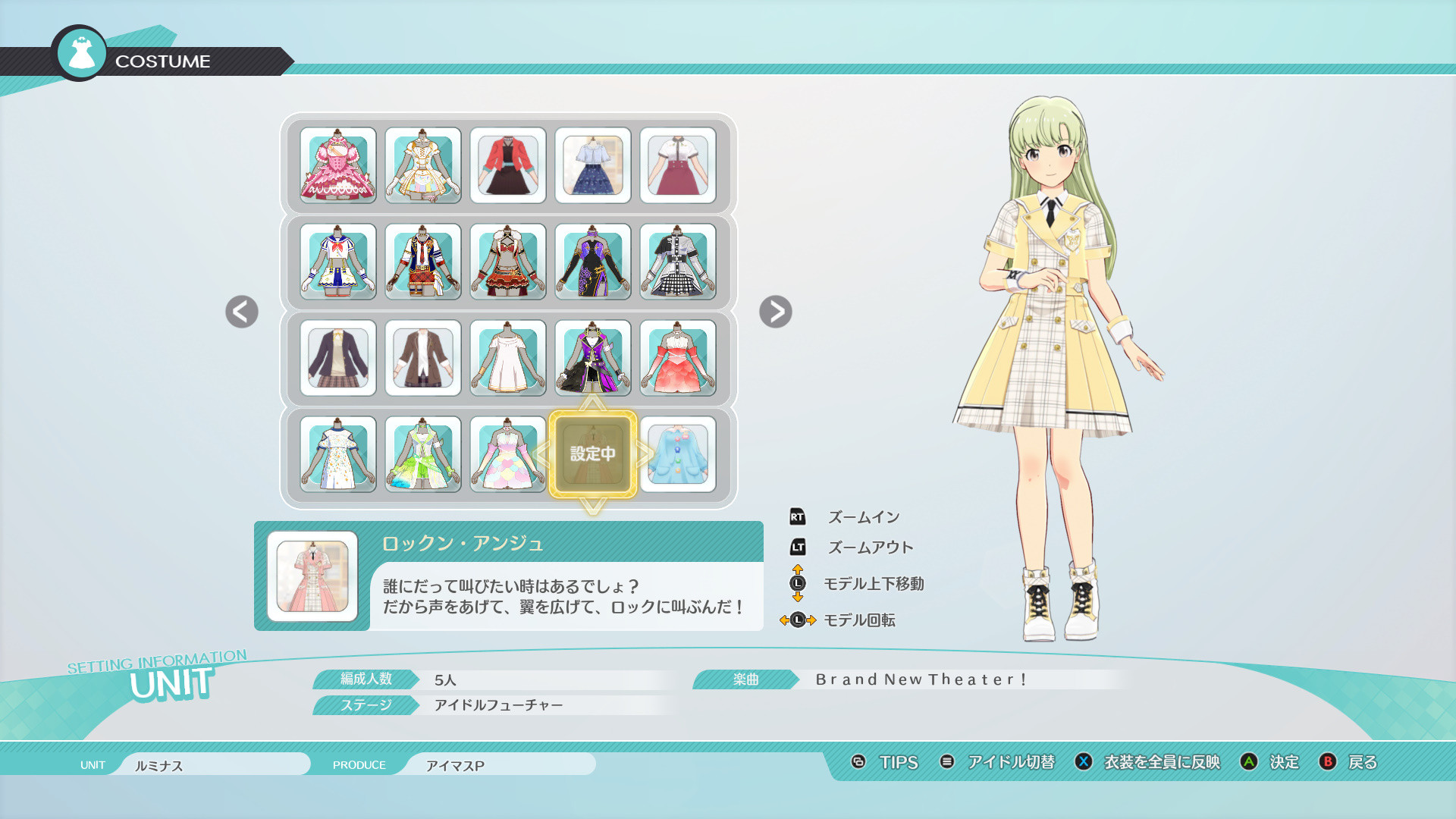Select the pink frilly dress costume thumbnail

336,165
